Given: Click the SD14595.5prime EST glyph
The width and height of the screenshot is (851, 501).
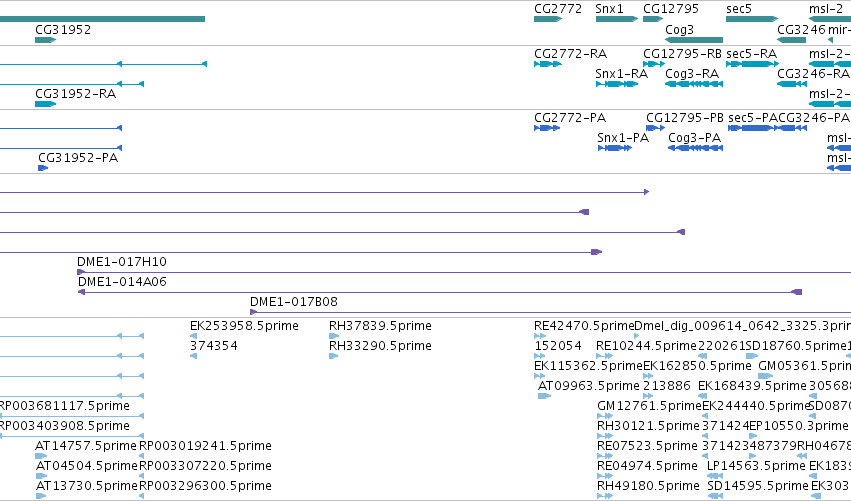Looking at the screenshot, I should point(715,496).
